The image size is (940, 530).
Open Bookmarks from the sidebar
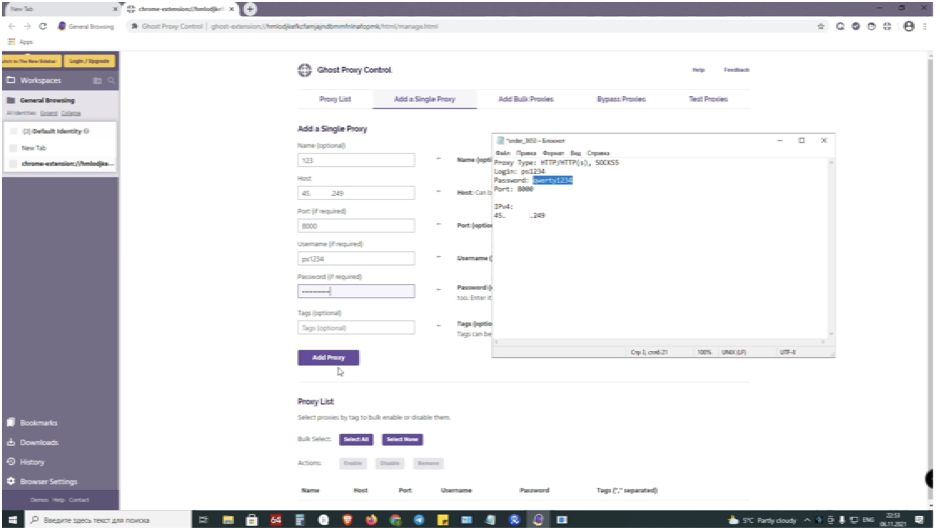coord(38,423)
